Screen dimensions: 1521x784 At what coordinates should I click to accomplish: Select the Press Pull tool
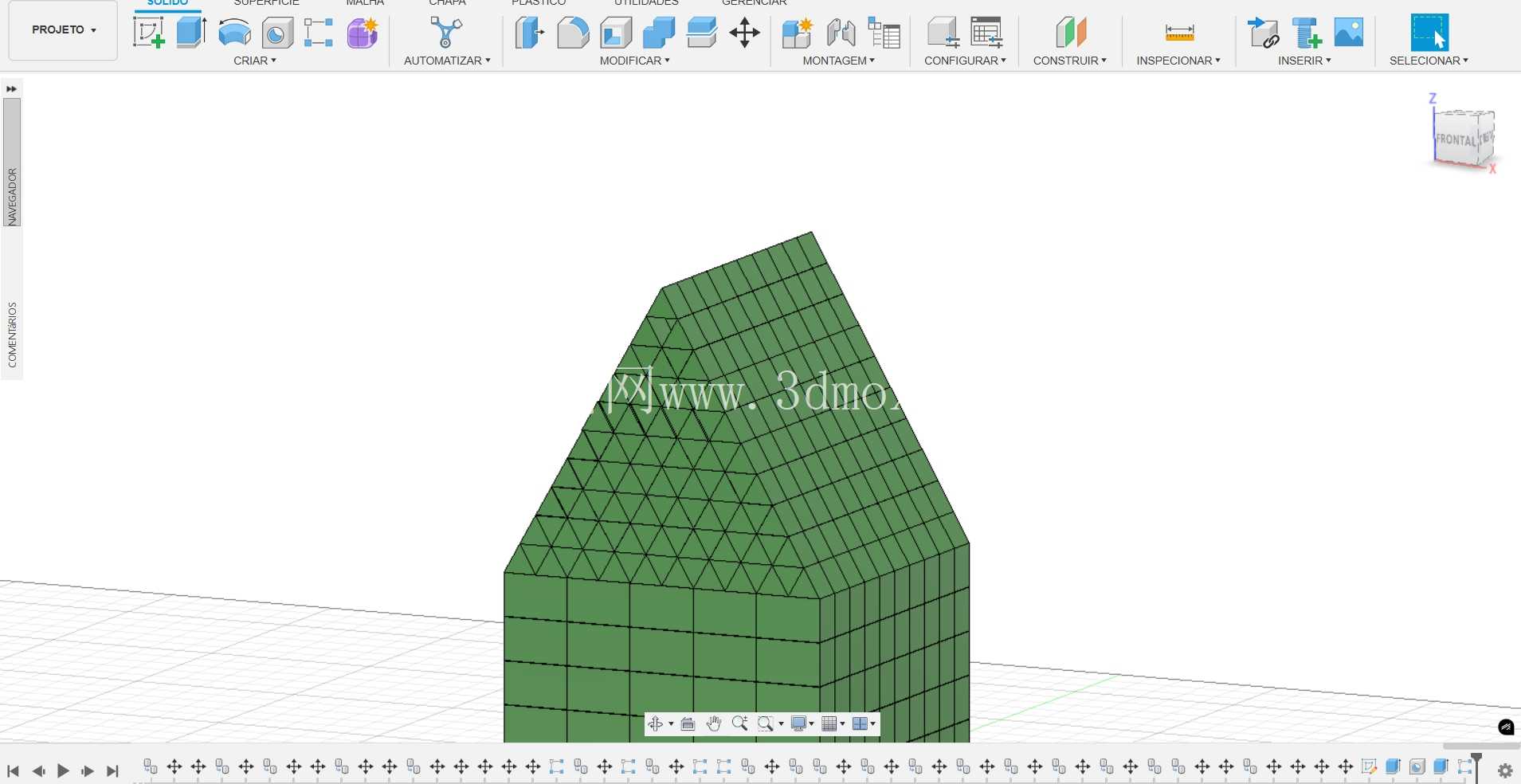[530, 33]
